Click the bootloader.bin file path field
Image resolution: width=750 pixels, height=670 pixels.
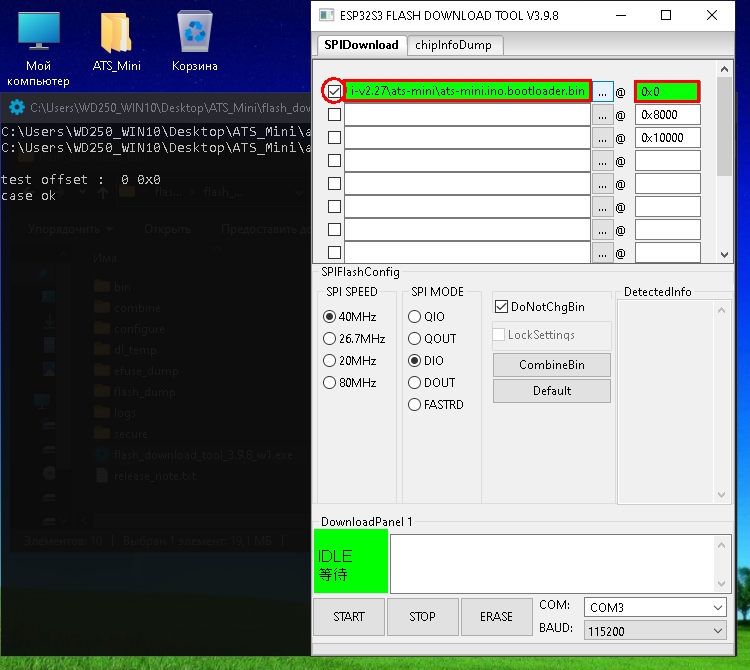click(x=467, y=91)
